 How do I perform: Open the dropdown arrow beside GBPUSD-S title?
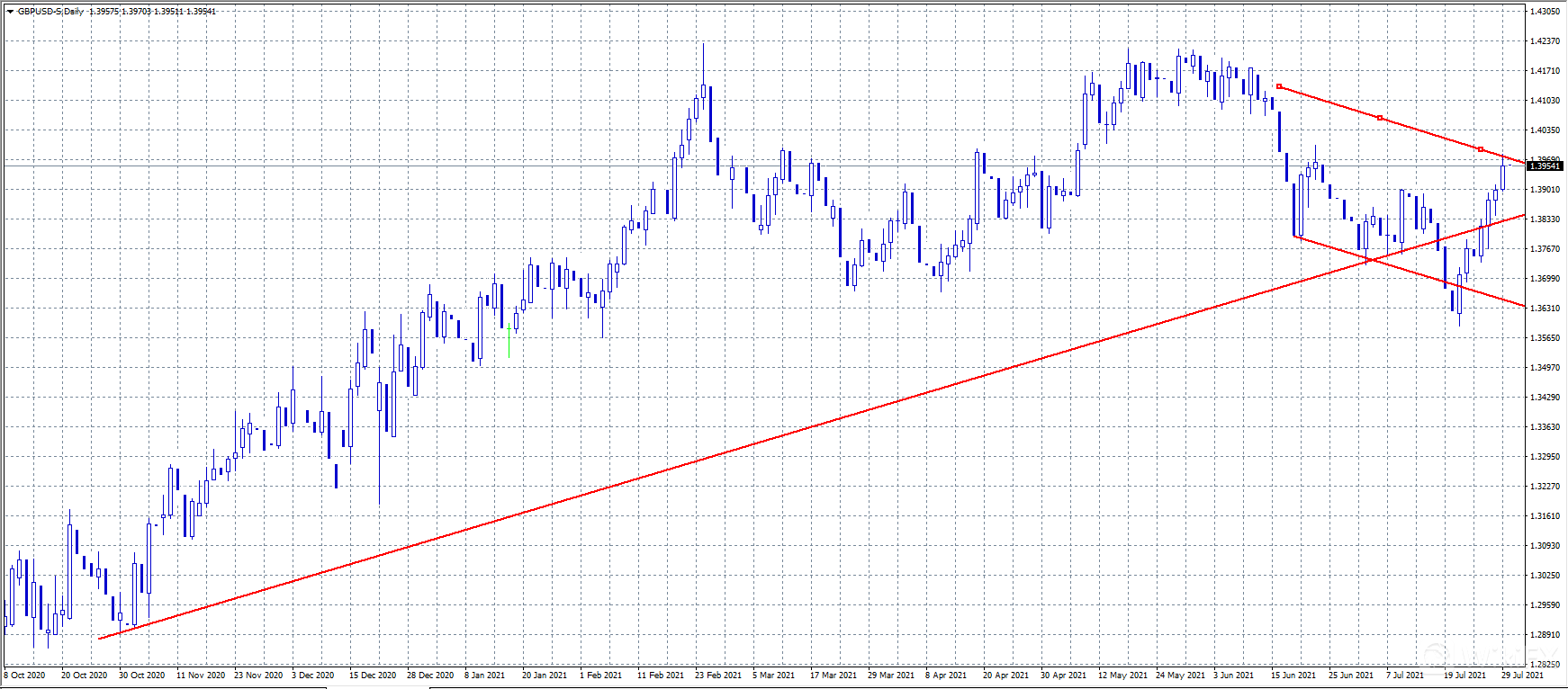[x=10, y=12]
